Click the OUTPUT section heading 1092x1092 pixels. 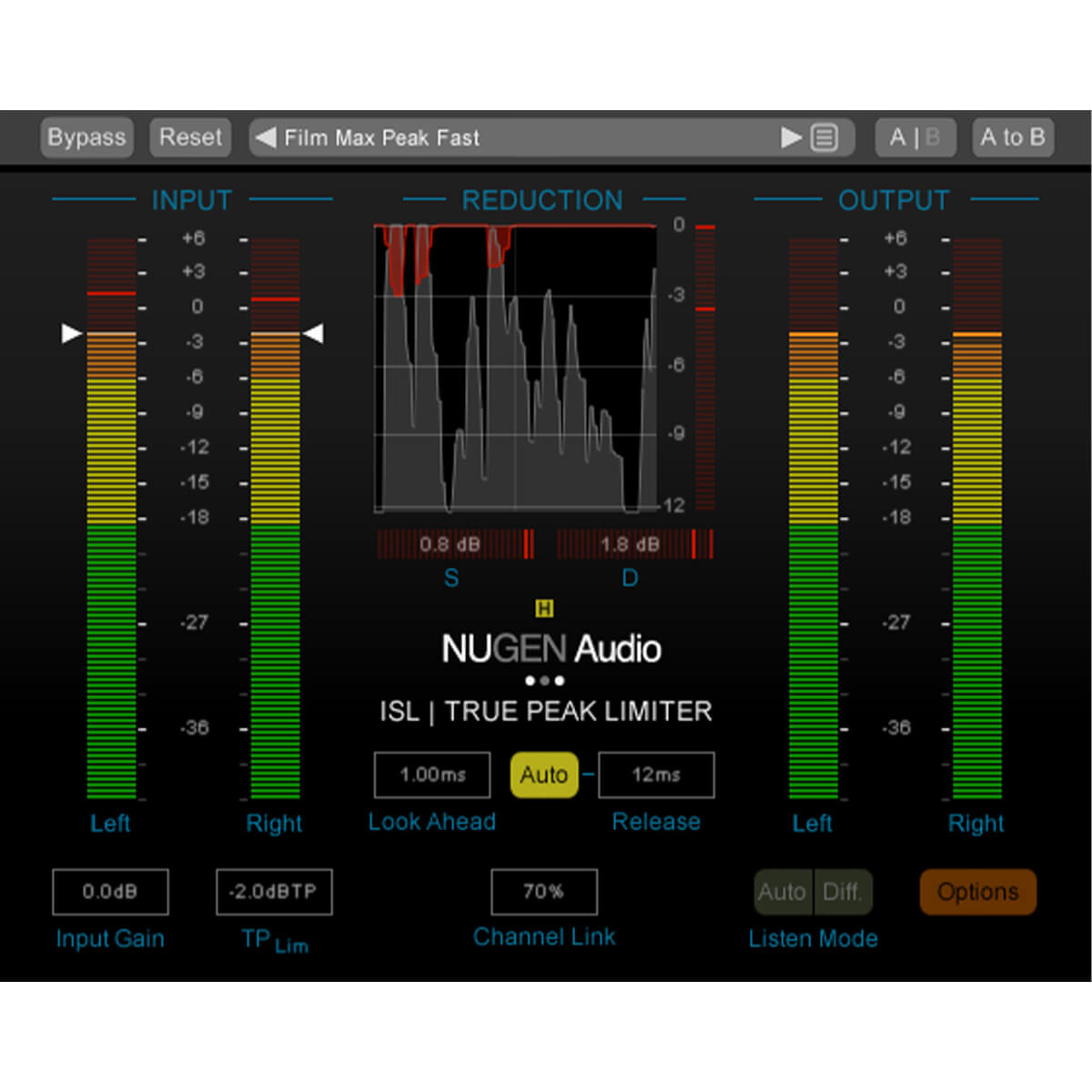[x=894, y=200]
